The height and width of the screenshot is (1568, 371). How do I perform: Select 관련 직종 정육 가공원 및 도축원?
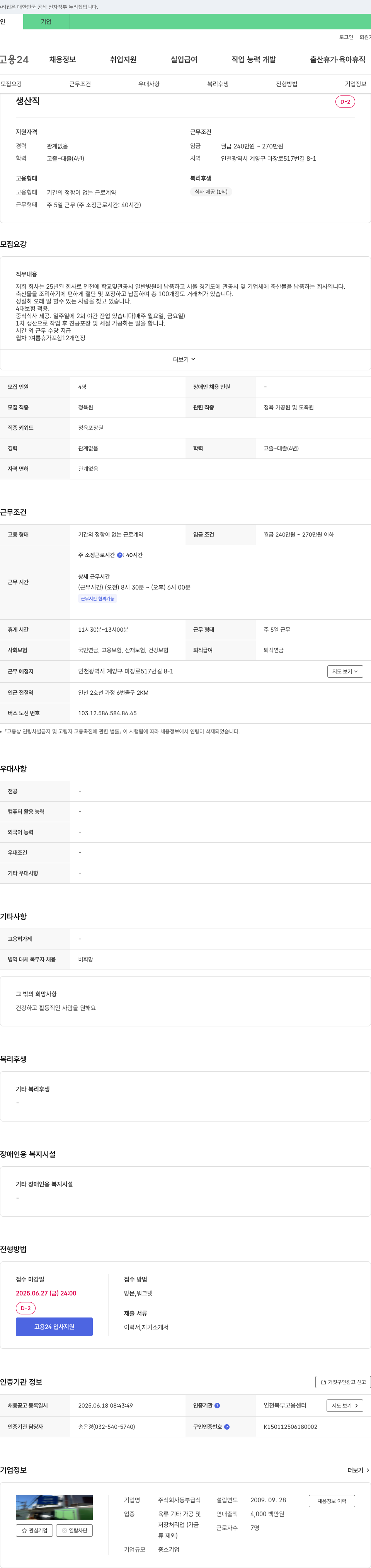[x=288, y=407]
